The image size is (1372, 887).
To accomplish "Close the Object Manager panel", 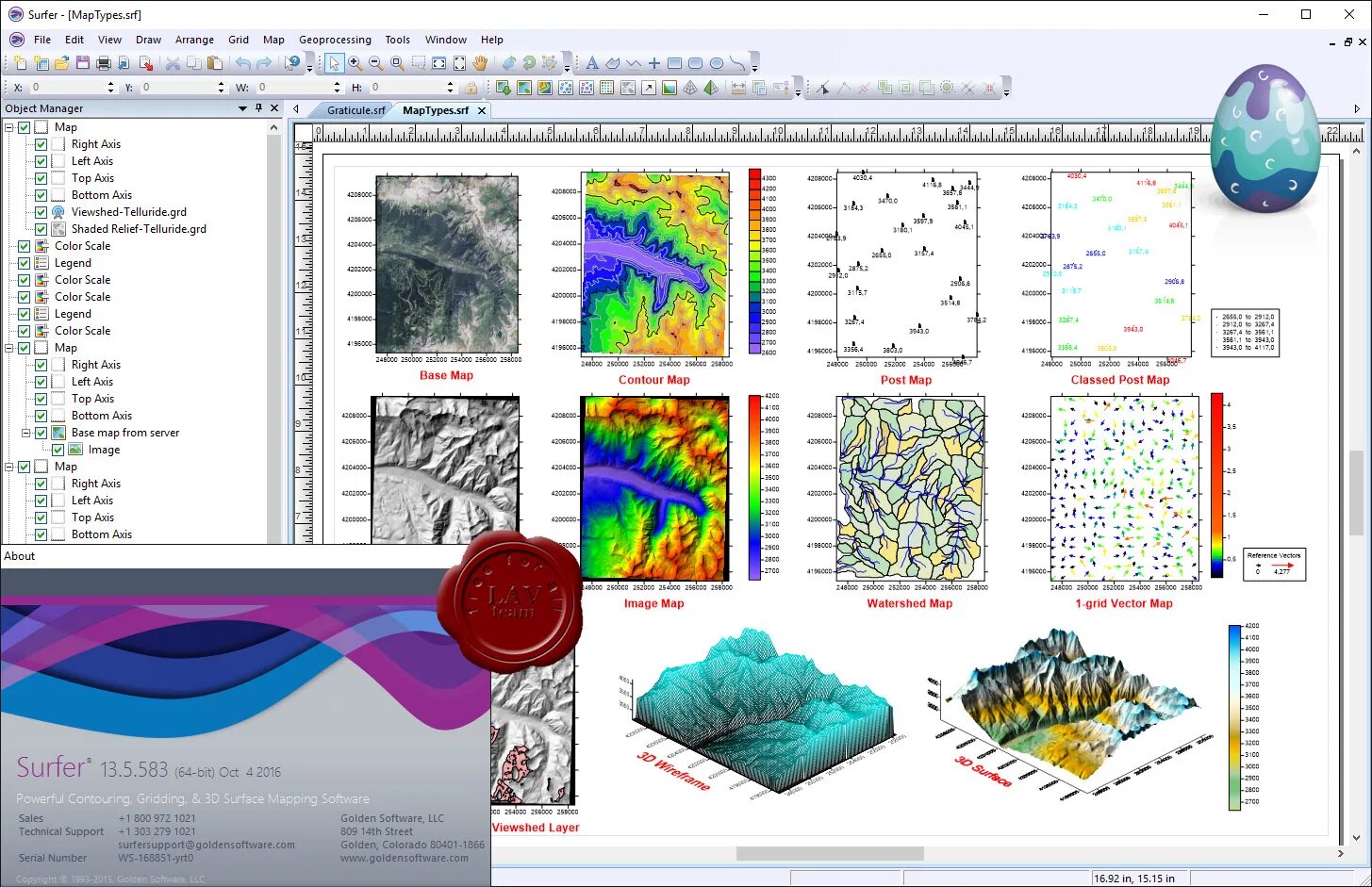I will (x=274, y=108).
